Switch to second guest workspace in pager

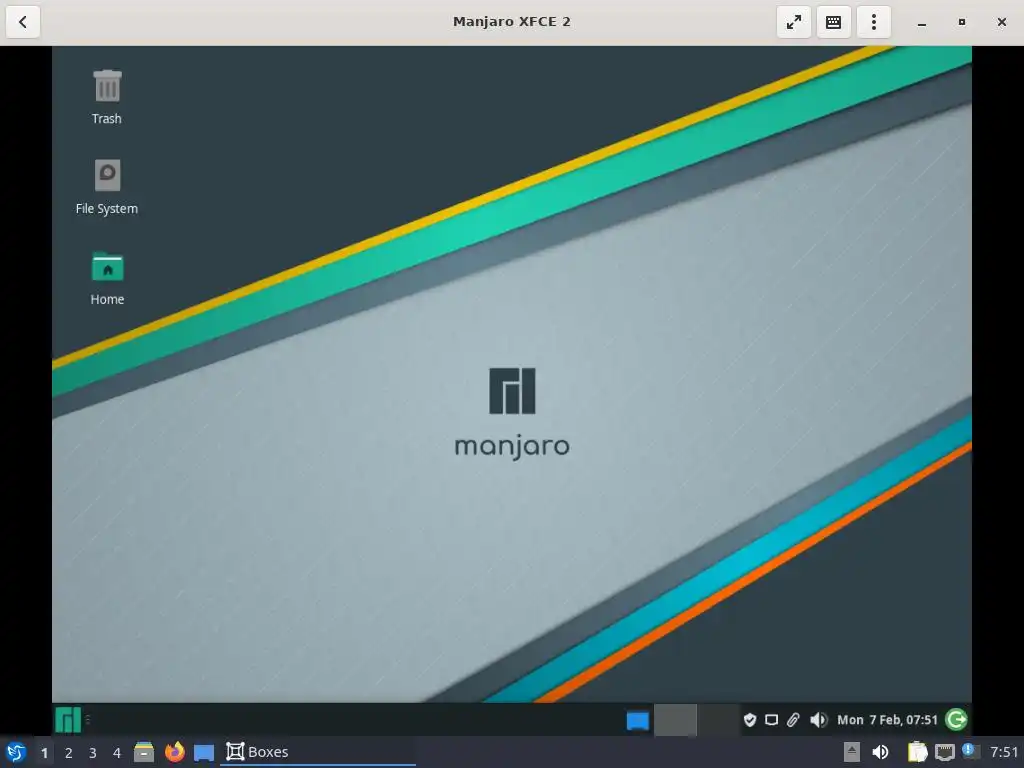point(718,720)
